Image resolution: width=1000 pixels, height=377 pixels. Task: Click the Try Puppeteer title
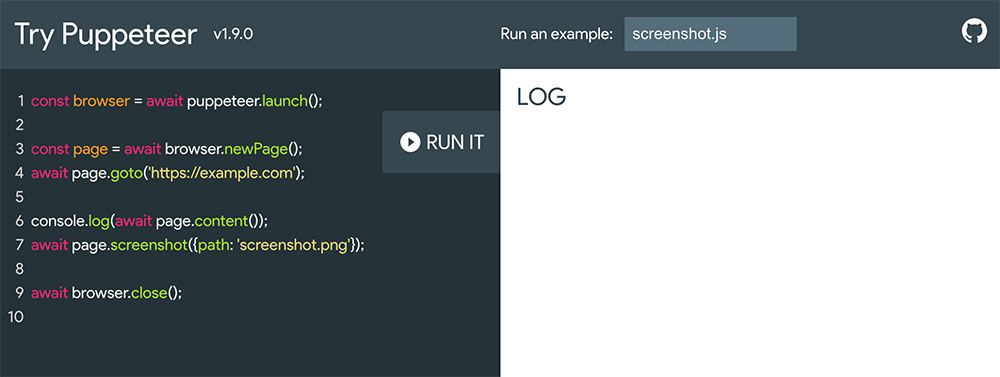click(106, 34)
